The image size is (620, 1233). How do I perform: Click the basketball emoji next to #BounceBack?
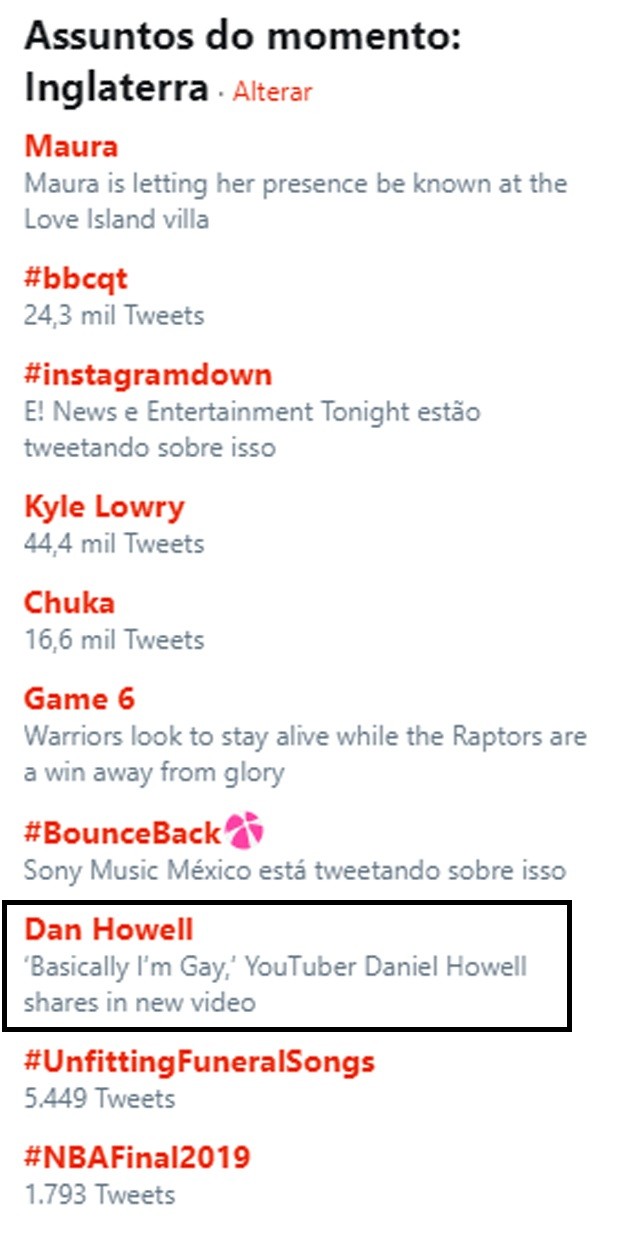(243, 832)
